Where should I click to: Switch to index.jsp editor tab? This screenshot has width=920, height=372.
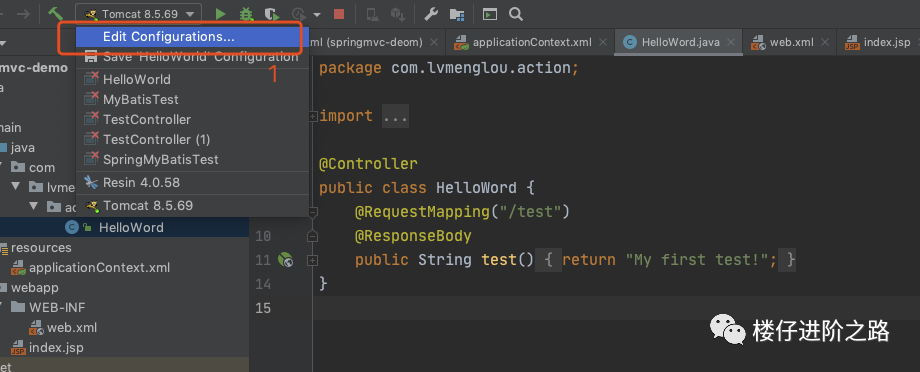click(x=878, y=42)
